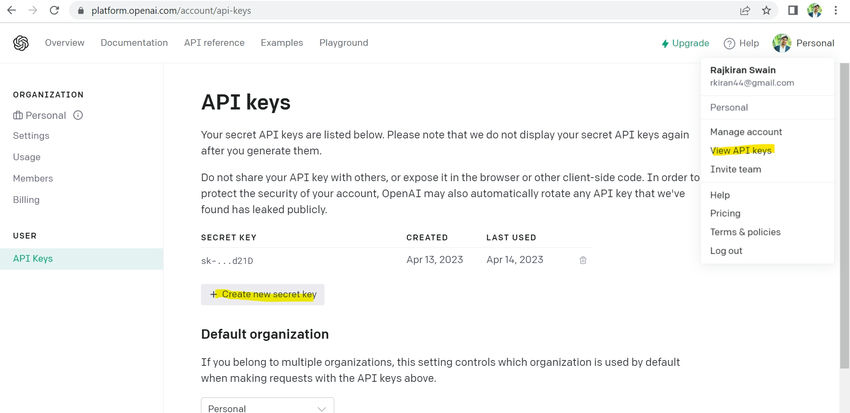Click the OpenAI logo
Image resolution: width=850 pixels, height=413 pixels.
click(x=21, y=43)
